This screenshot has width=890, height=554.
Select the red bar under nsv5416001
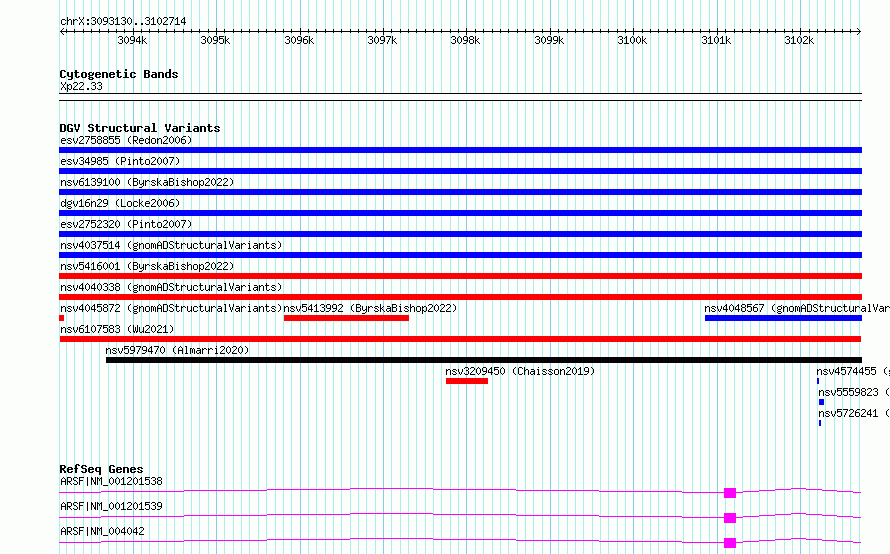[x=460, y=276]
